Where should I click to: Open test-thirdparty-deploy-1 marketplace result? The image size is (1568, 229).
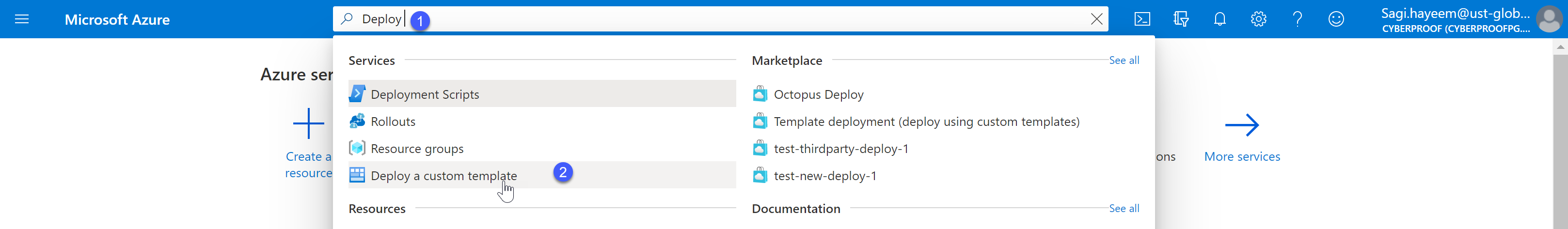pos(840,148)
